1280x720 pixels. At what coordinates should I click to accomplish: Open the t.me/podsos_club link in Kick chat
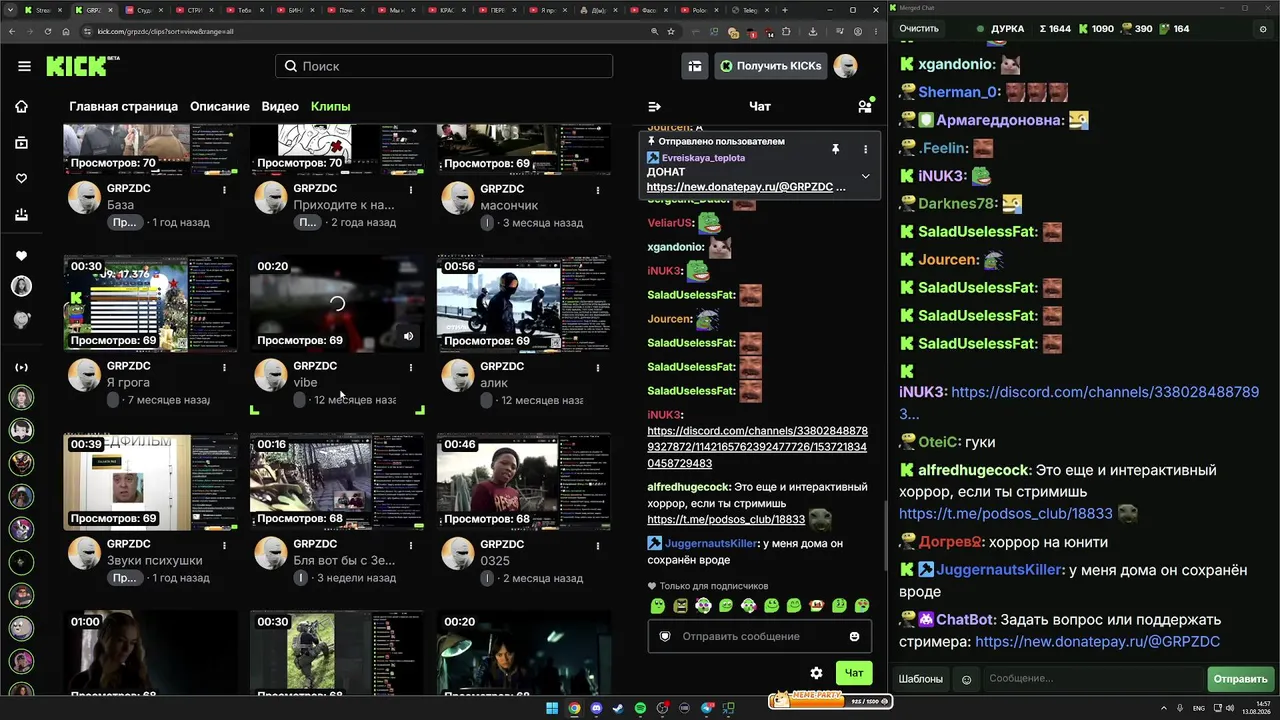point(726,520)
